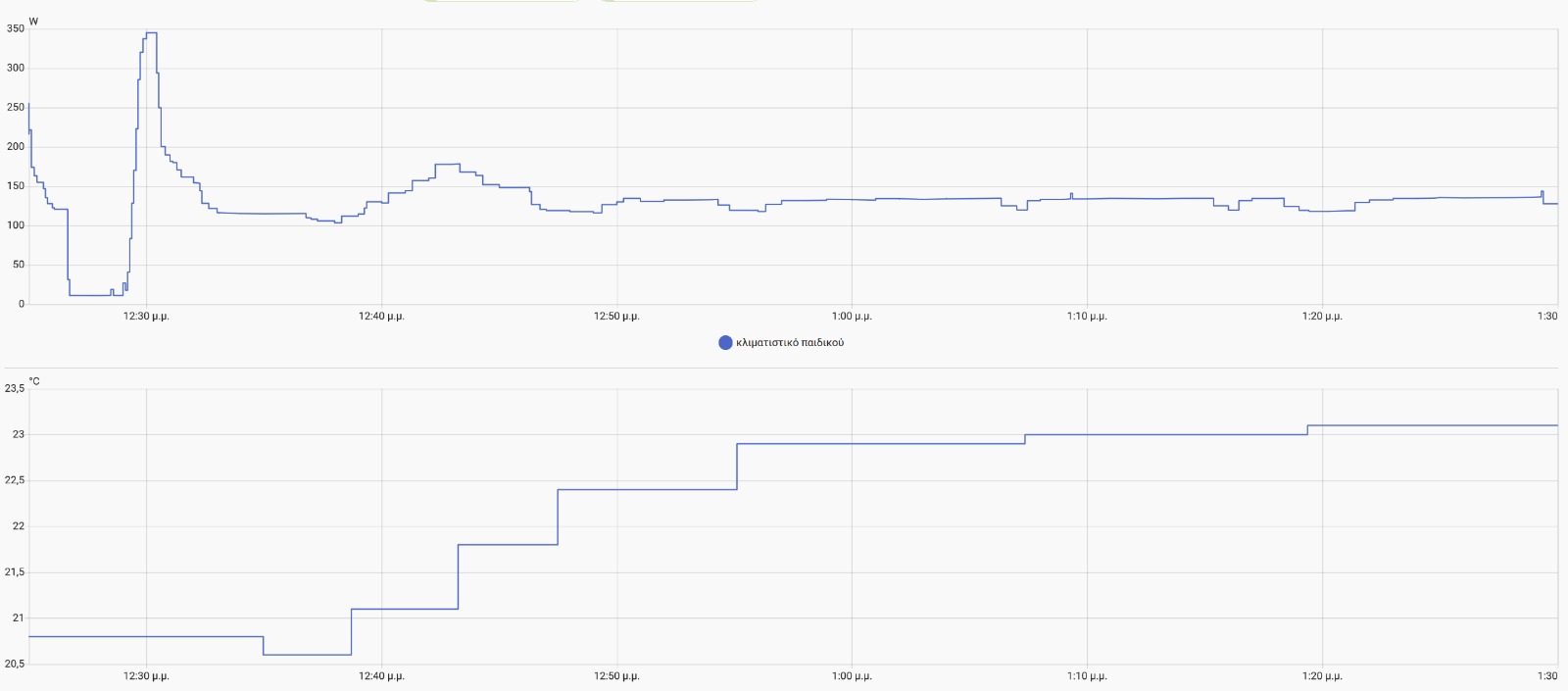This screenshot has width=1568, height=691.
Task: Click the 1:00 μ.μ. label under power chart
Action: (x=852, y=317)
